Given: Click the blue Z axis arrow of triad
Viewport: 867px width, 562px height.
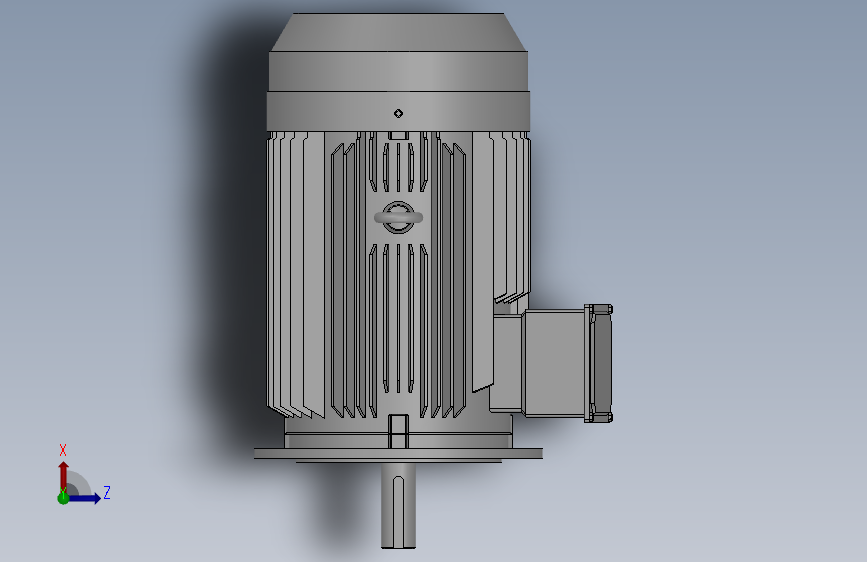Looking at the screenshot, I should tap(85, 498).
